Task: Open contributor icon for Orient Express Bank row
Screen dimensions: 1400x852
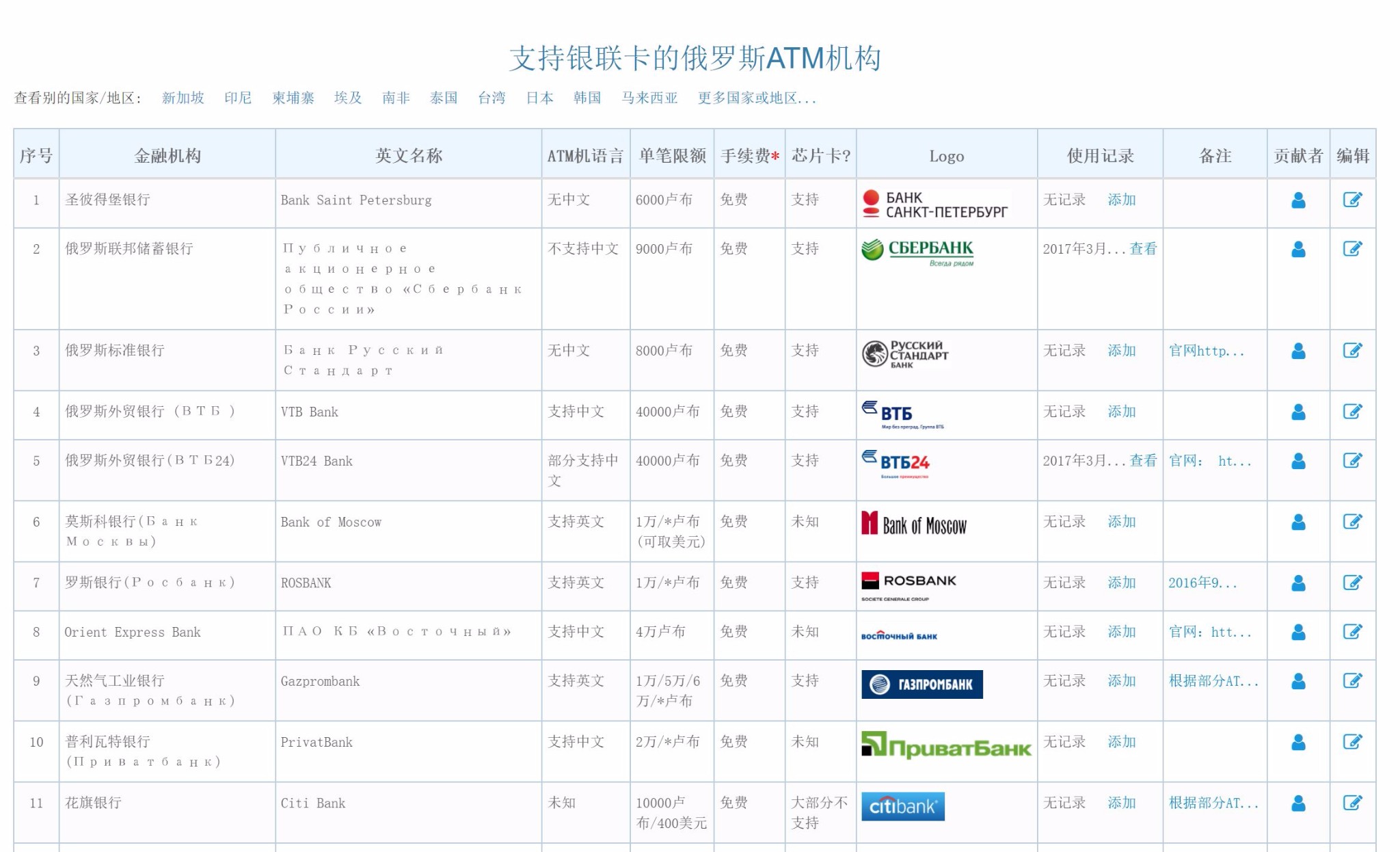Action: [x=1298, y=632]
